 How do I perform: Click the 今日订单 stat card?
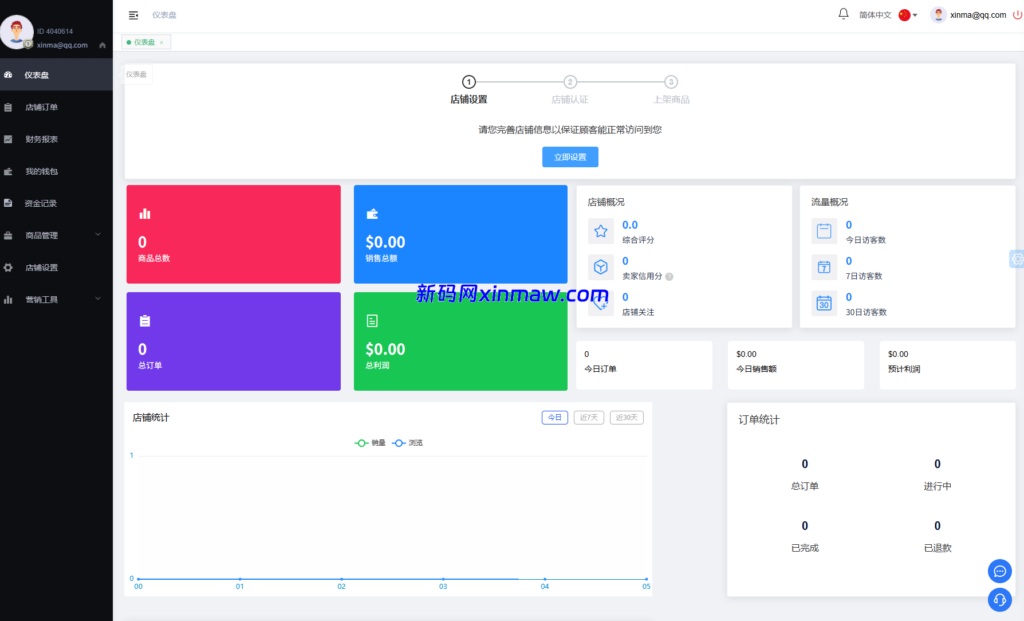tap(644, 365)
